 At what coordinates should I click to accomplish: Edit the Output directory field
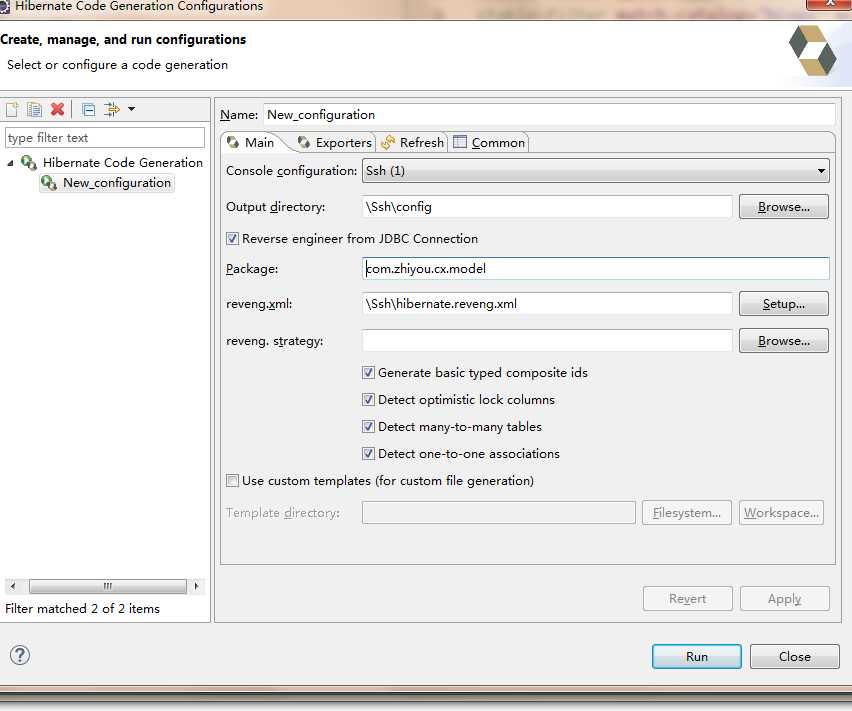(547, 207)
